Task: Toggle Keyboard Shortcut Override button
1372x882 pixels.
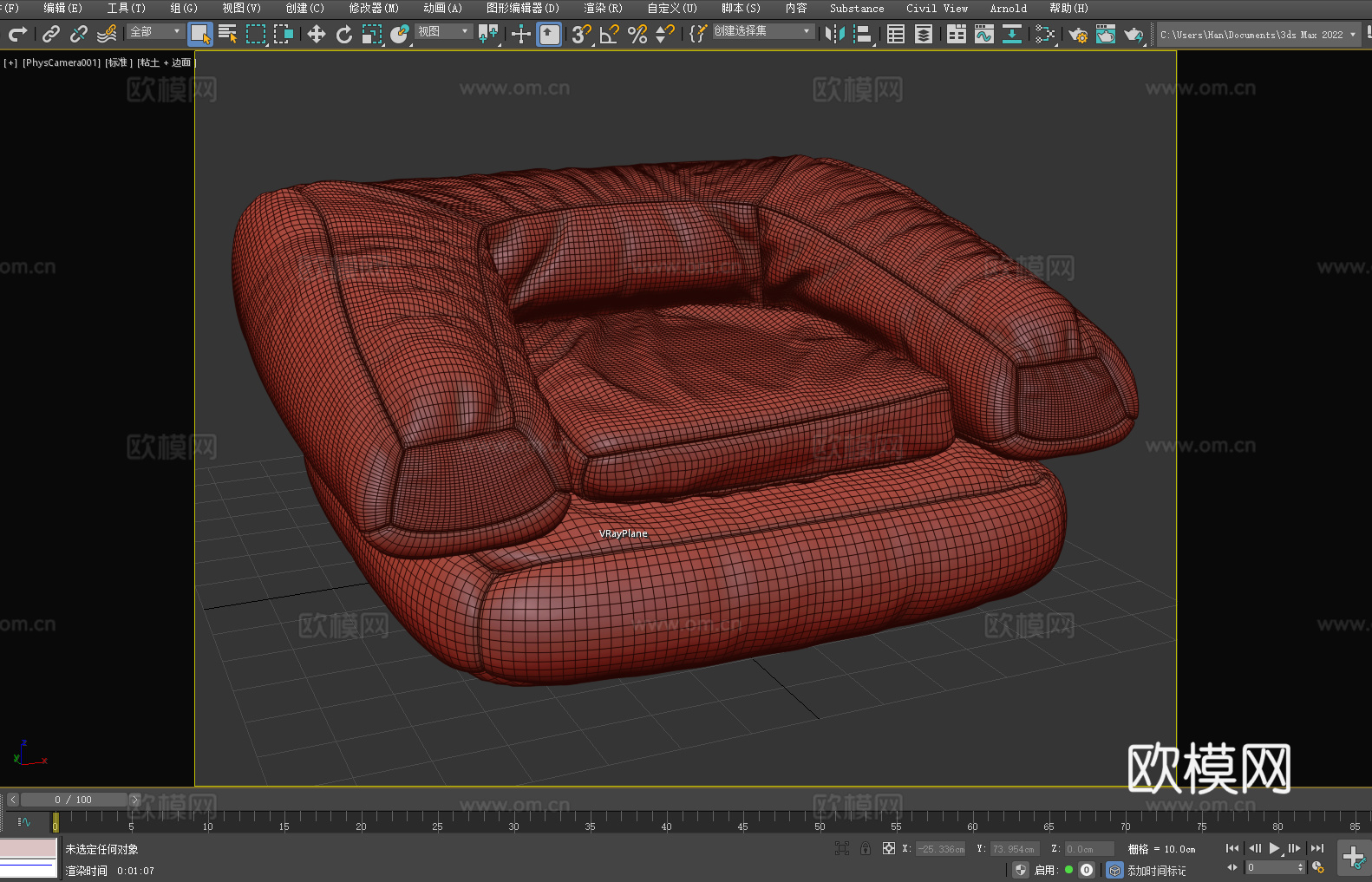Action: point(549,34)
